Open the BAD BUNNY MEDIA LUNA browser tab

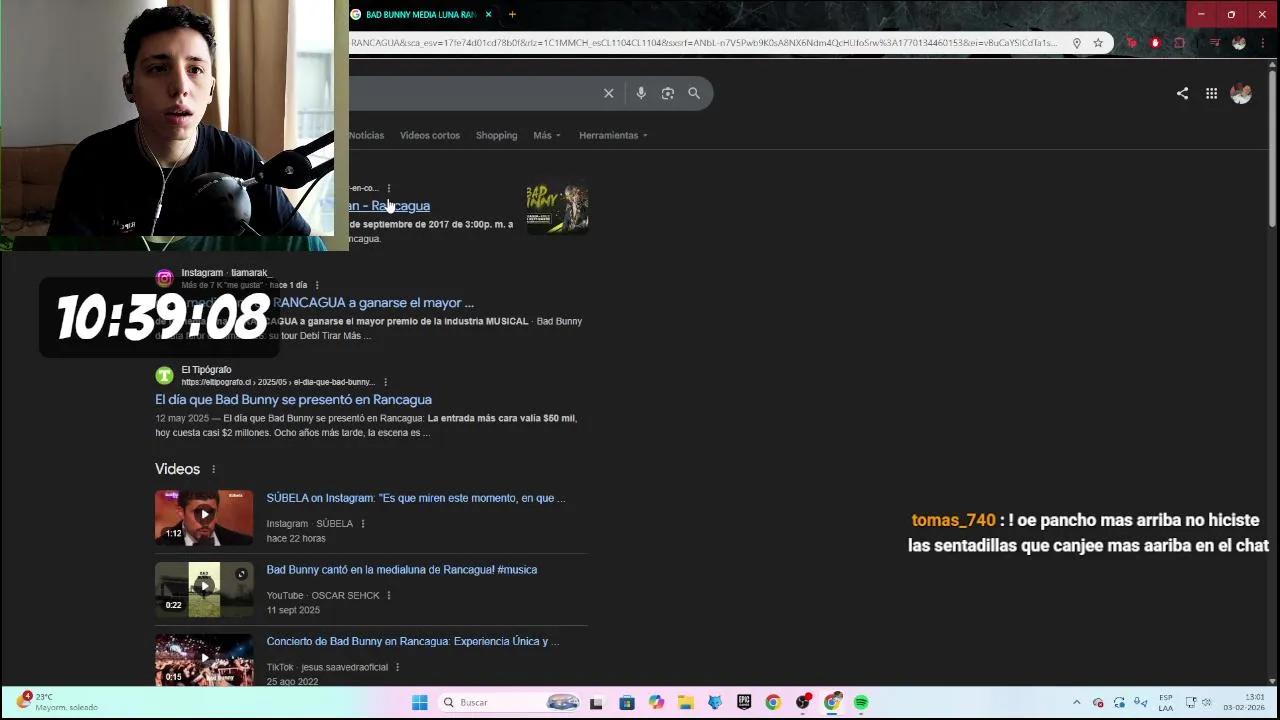point(420,14)
